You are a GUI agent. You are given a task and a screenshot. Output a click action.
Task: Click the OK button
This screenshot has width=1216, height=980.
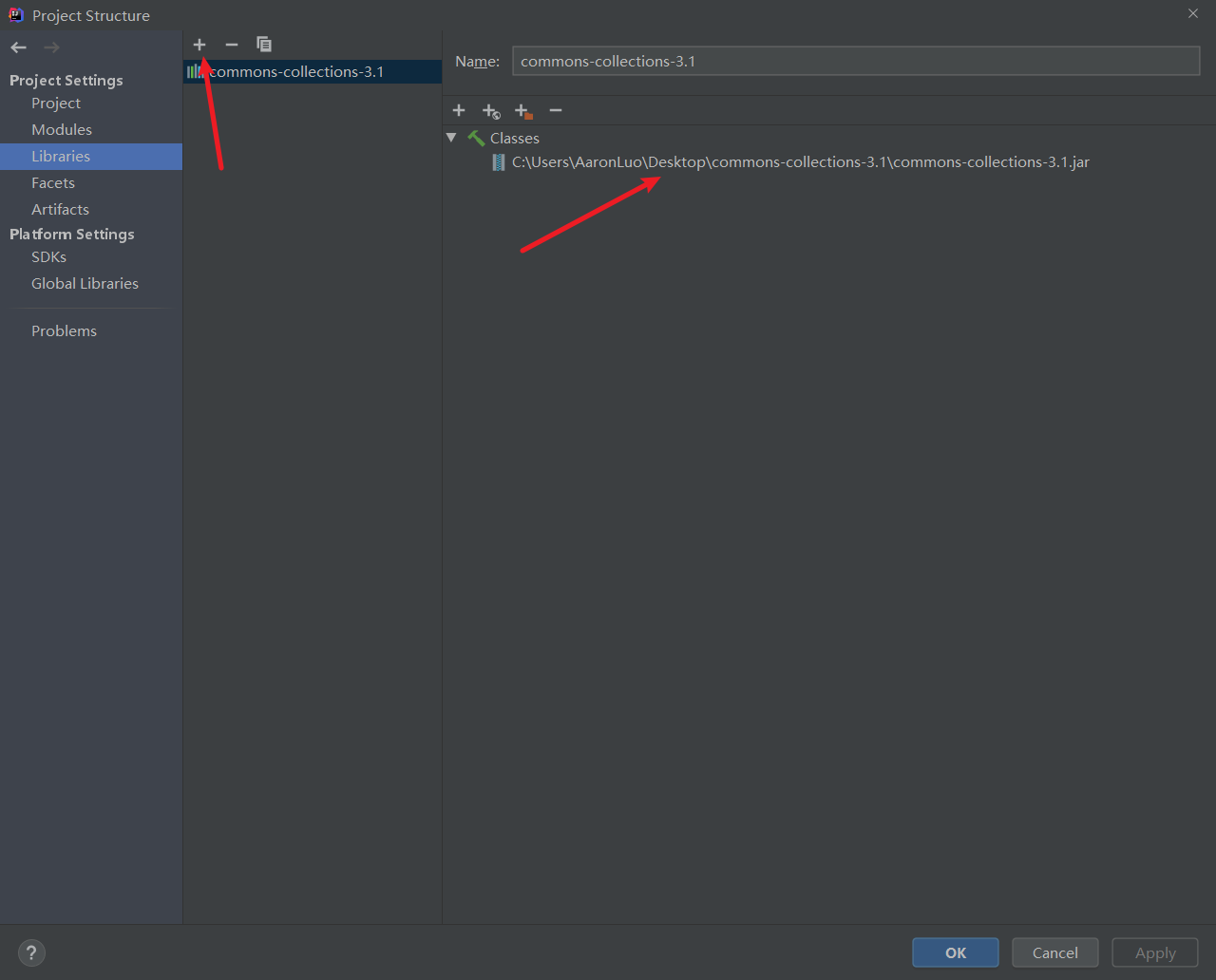click(x=956, y=952)
